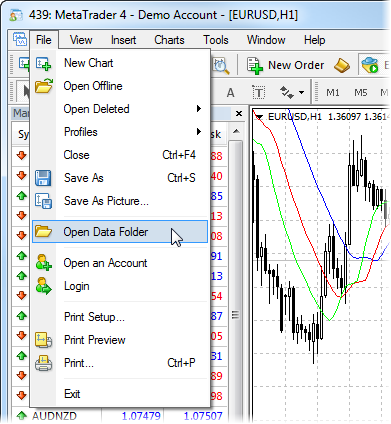Click the expert advisors icon right of book
391x424 pixels.
(370, 65)
